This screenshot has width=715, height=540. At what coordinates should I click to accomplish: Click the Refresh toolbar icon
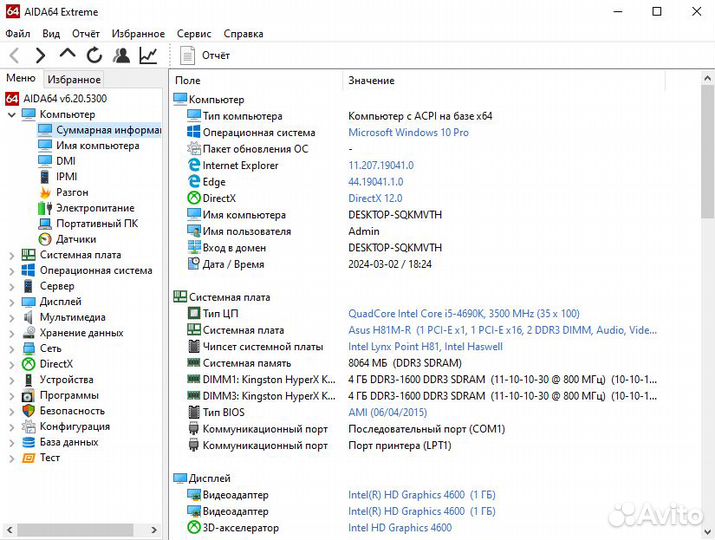pos(94,55)
